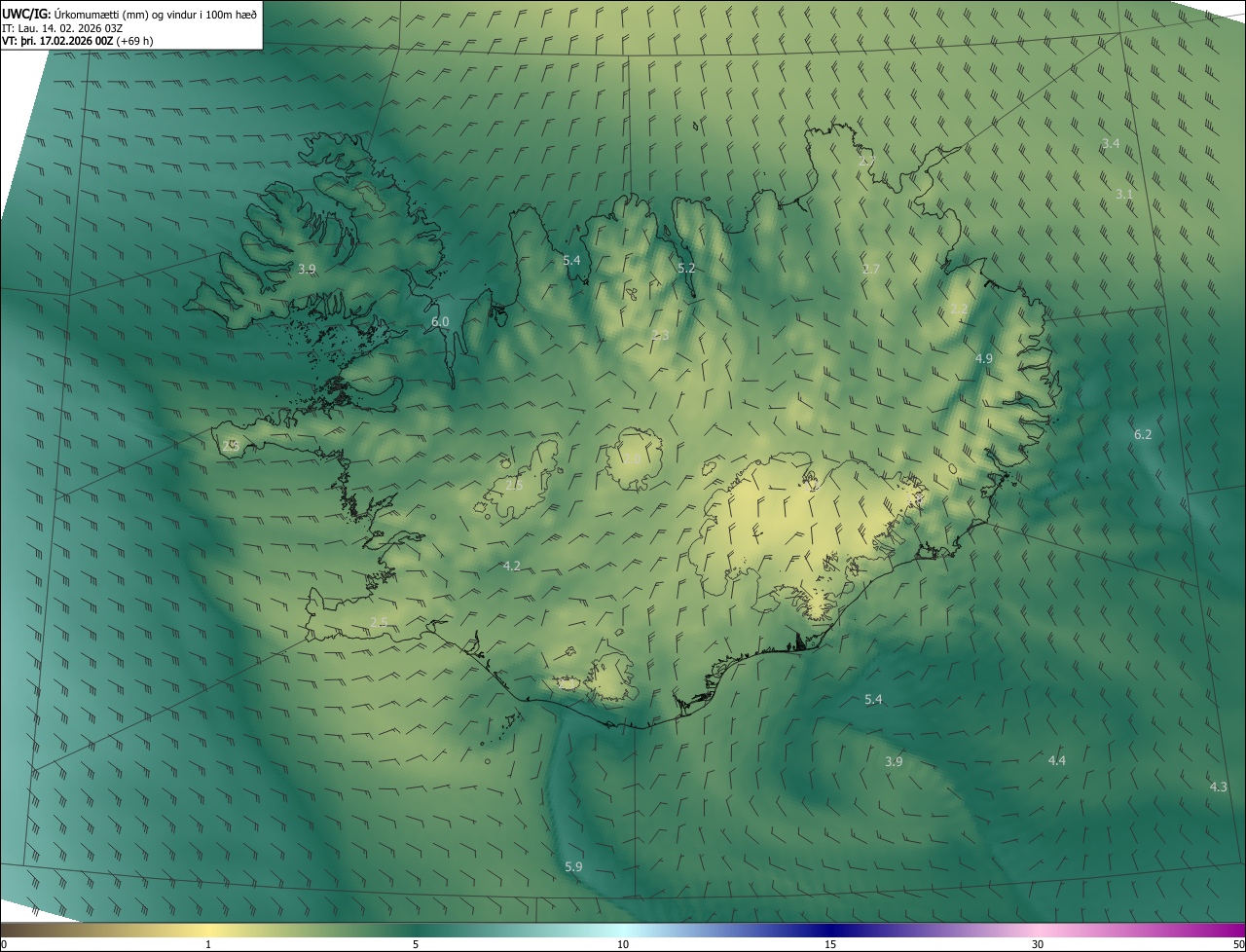Click the 4.9 value label on the map
The image size is (1246, 952).
[x=984, y=358]
